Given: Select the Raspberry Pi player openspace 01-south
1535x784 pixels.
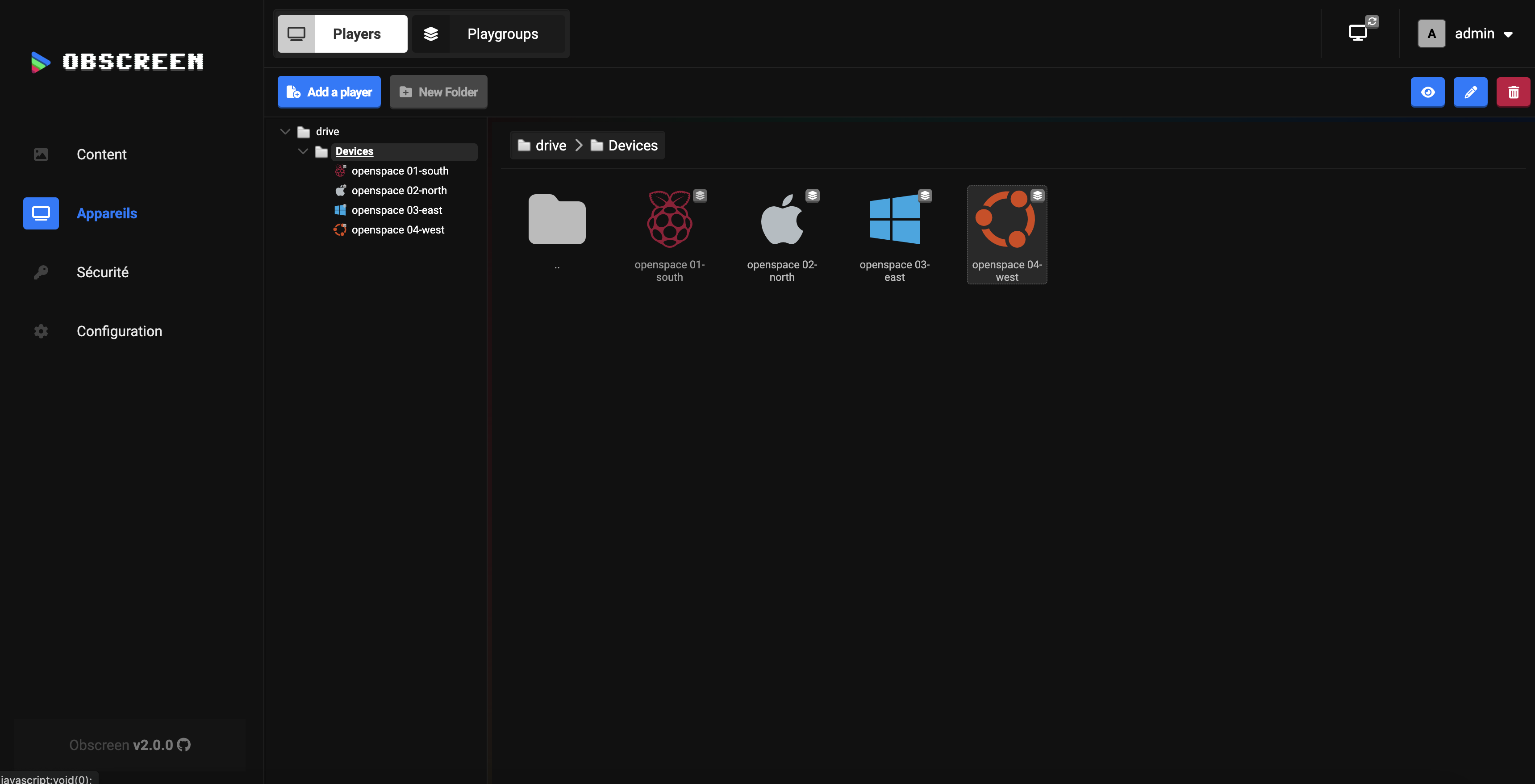Looking at the screenshot, I should click(x=669, y=219).
